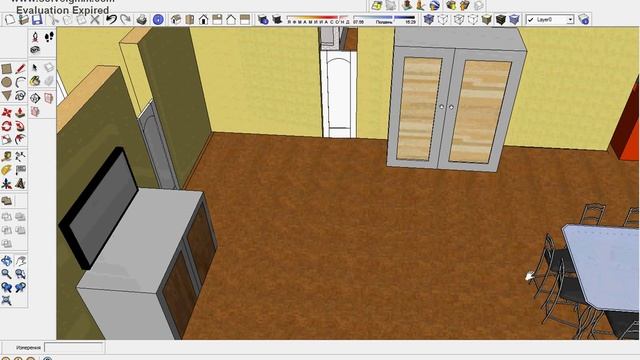Viewport: 640px width, 360px height.
Task: Pick the 3D Text tool
Action: point(20,184)
